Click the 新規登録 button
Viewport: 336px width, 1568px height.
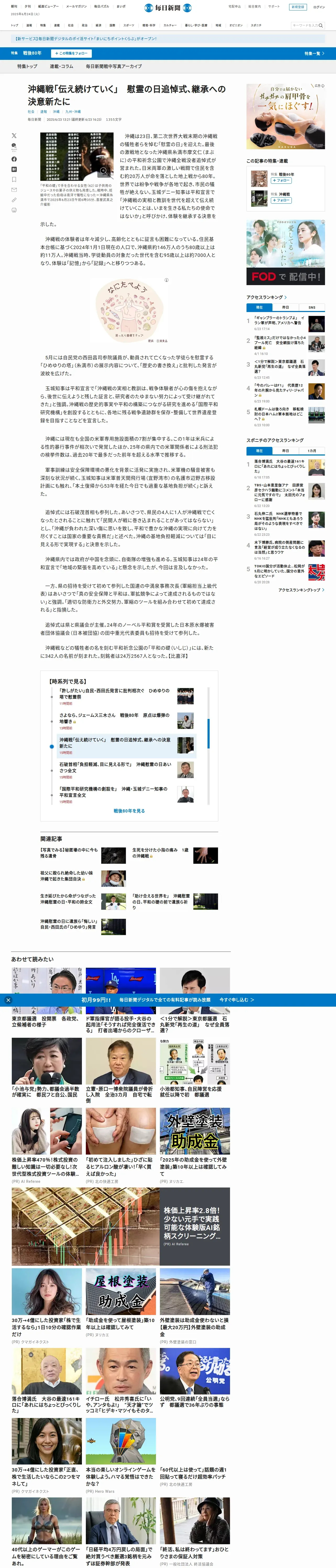(297, 7)
